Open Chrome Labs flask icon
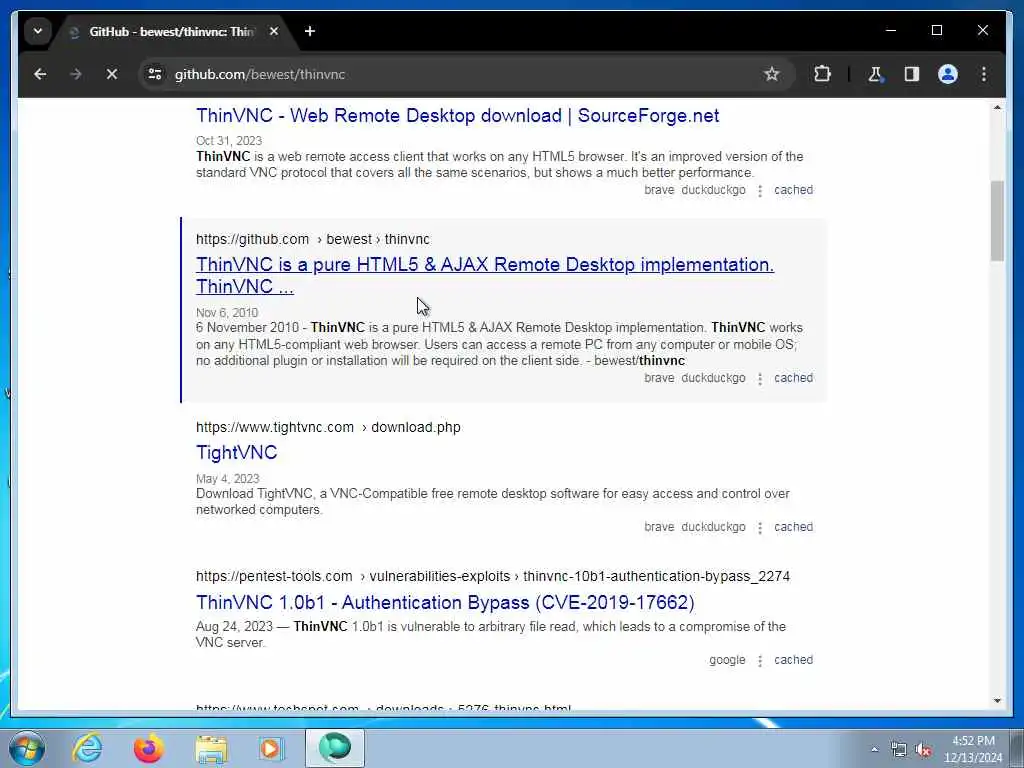Viewport: 1024px width, 768px height. coord(875,74)
